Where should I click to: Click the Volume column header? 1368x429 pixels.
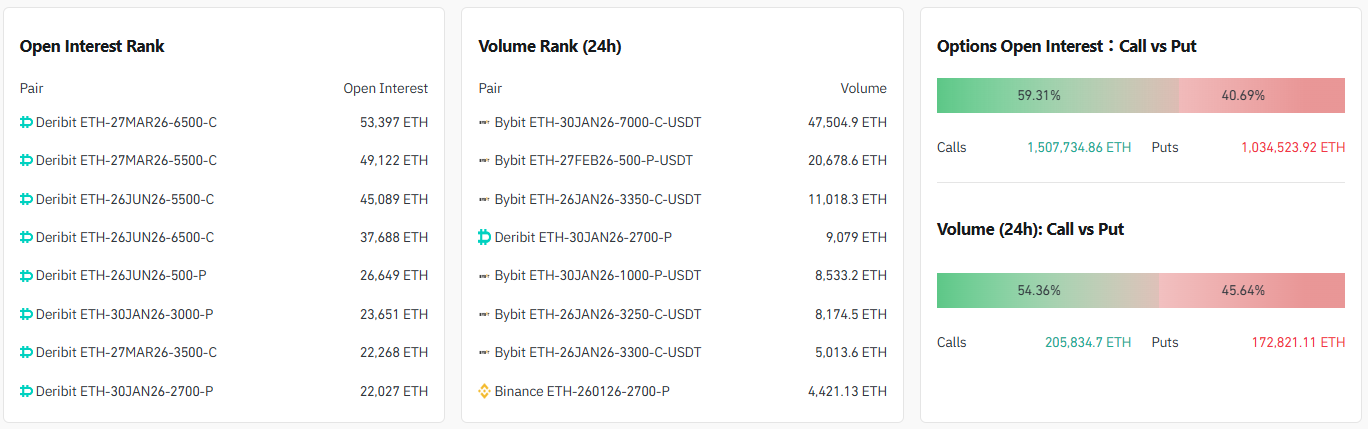[x=863, y=88]
